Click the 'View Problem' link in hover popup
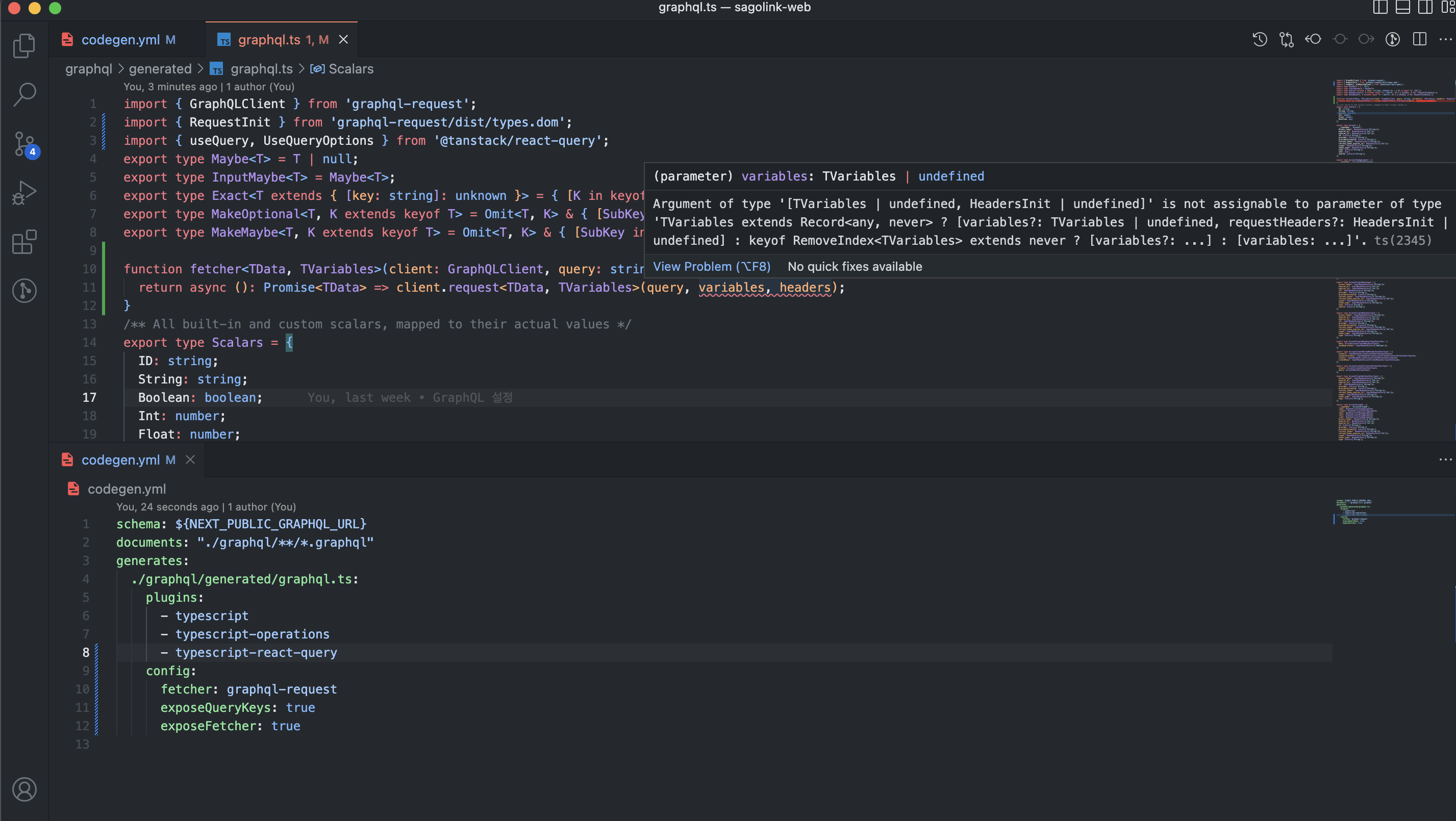The width and height of the screenshot is (1456, 821). pyautogui.click(x=711, y=266)
